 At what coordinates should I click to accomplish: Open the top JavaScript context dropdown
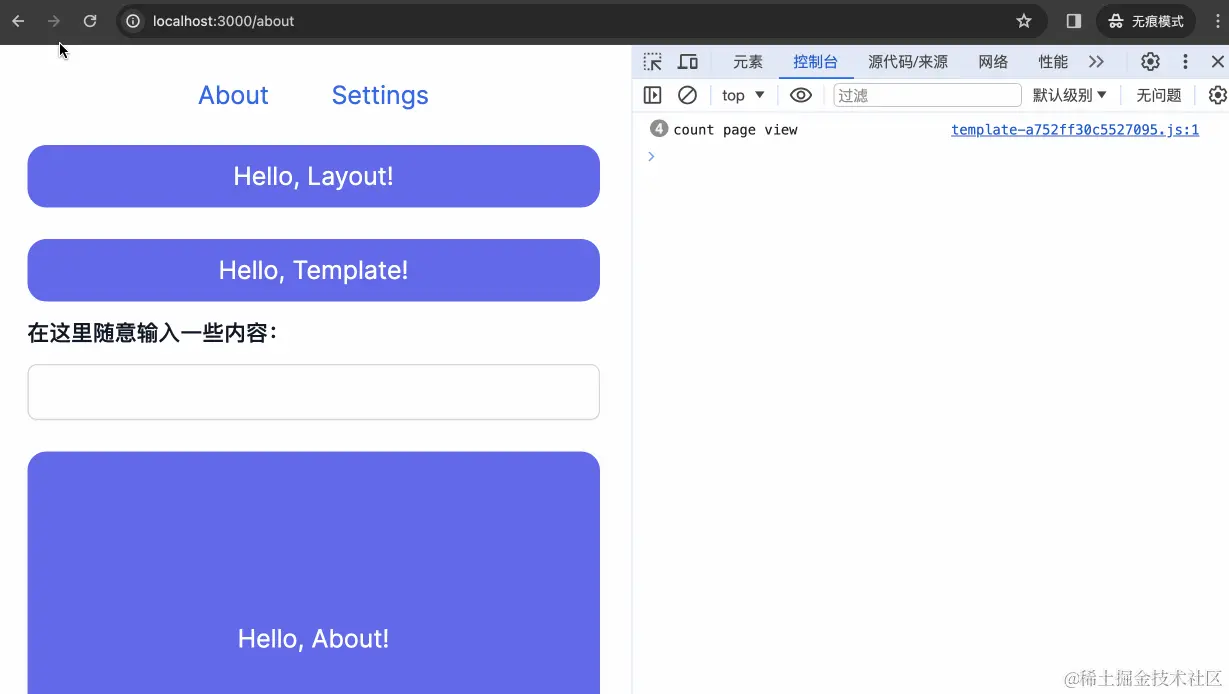pos(743,95)
